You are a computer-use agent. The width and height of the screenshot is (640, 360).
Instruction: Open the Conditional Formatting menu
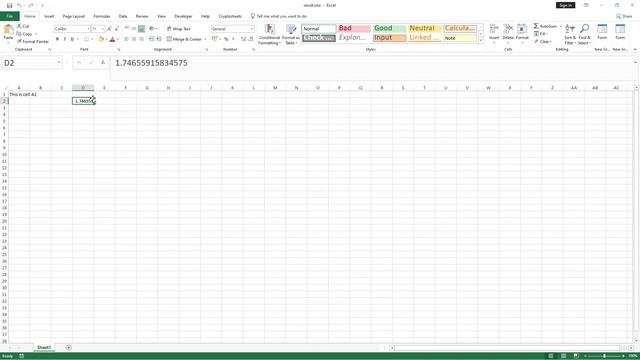point(269,34)
